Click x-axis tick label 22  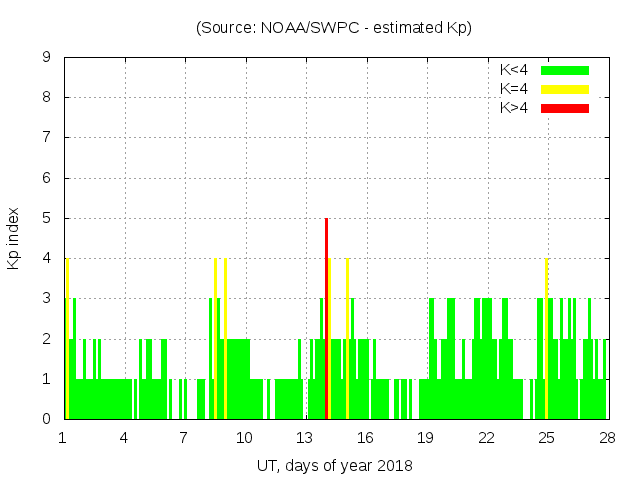pyautogui.click(x=486, y=437)
